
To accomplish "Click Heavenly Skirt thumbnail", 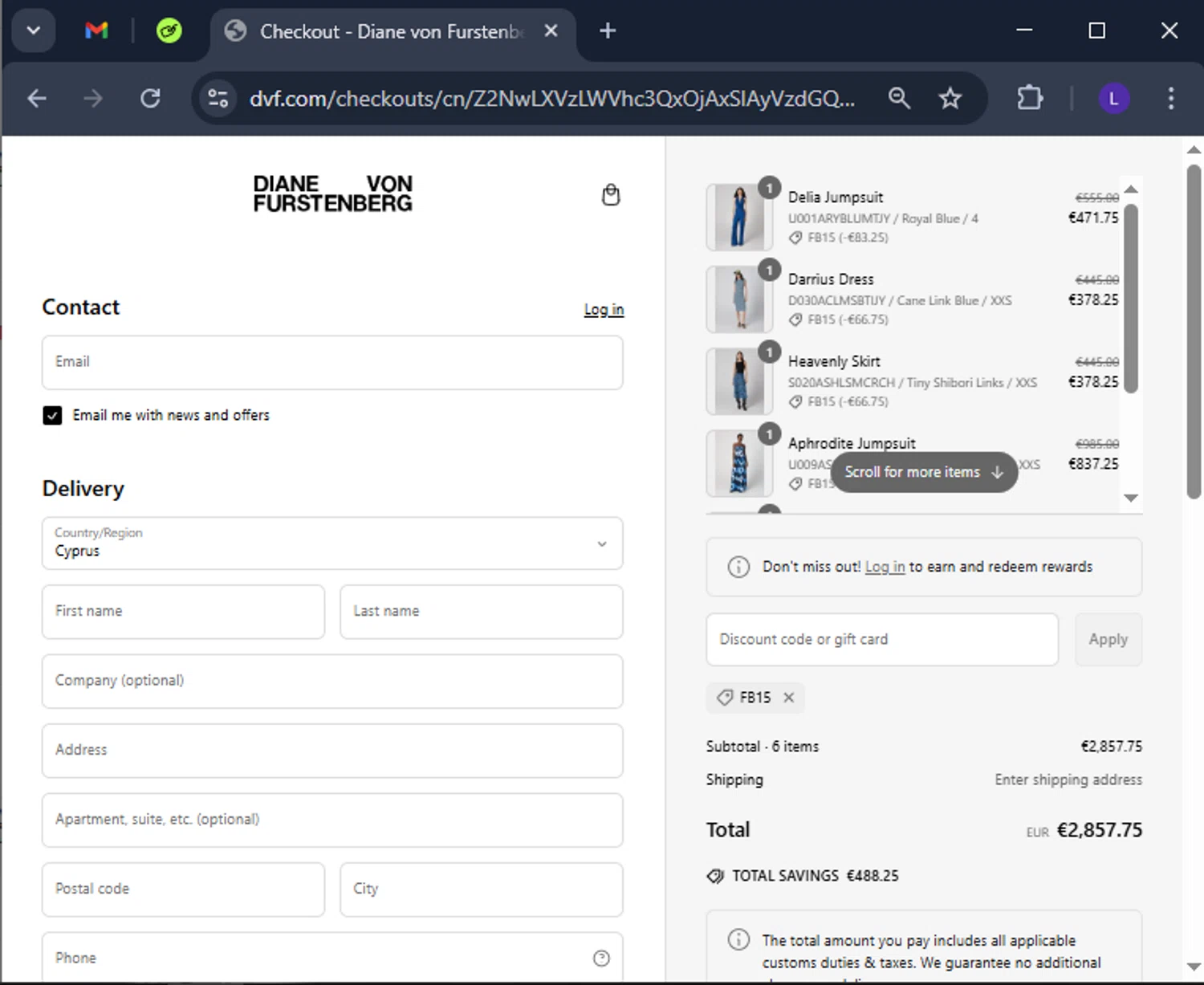I will coord(739,381).
